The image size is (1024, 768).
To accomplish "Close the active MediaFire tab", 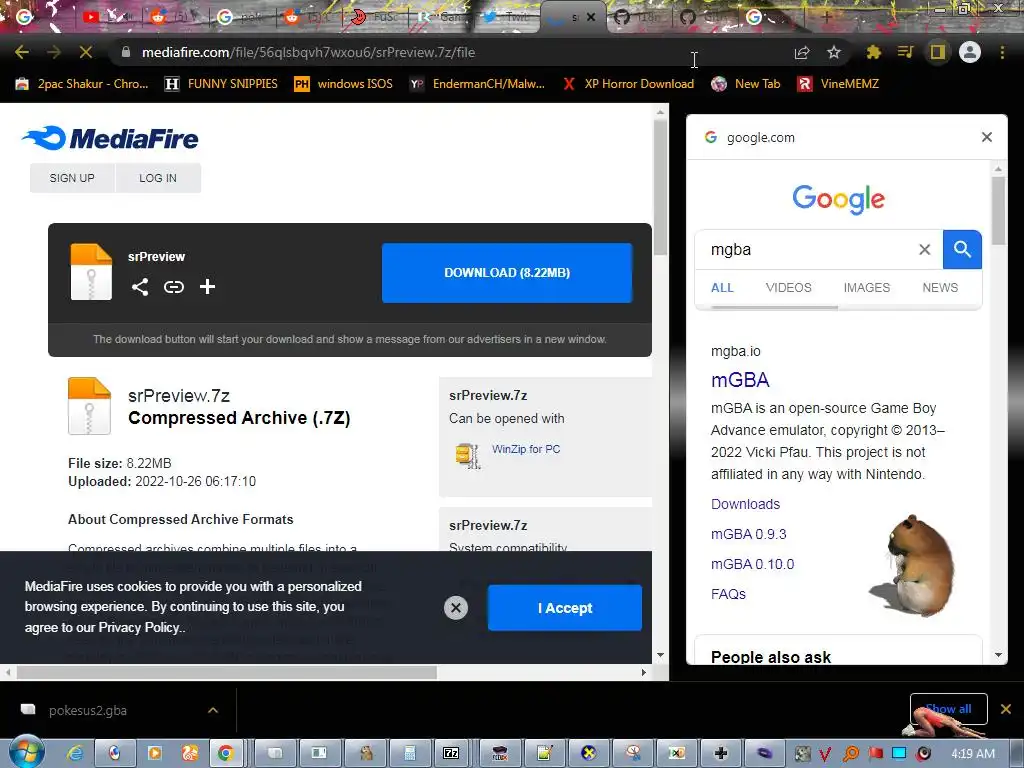I will (x=591, y=17).
